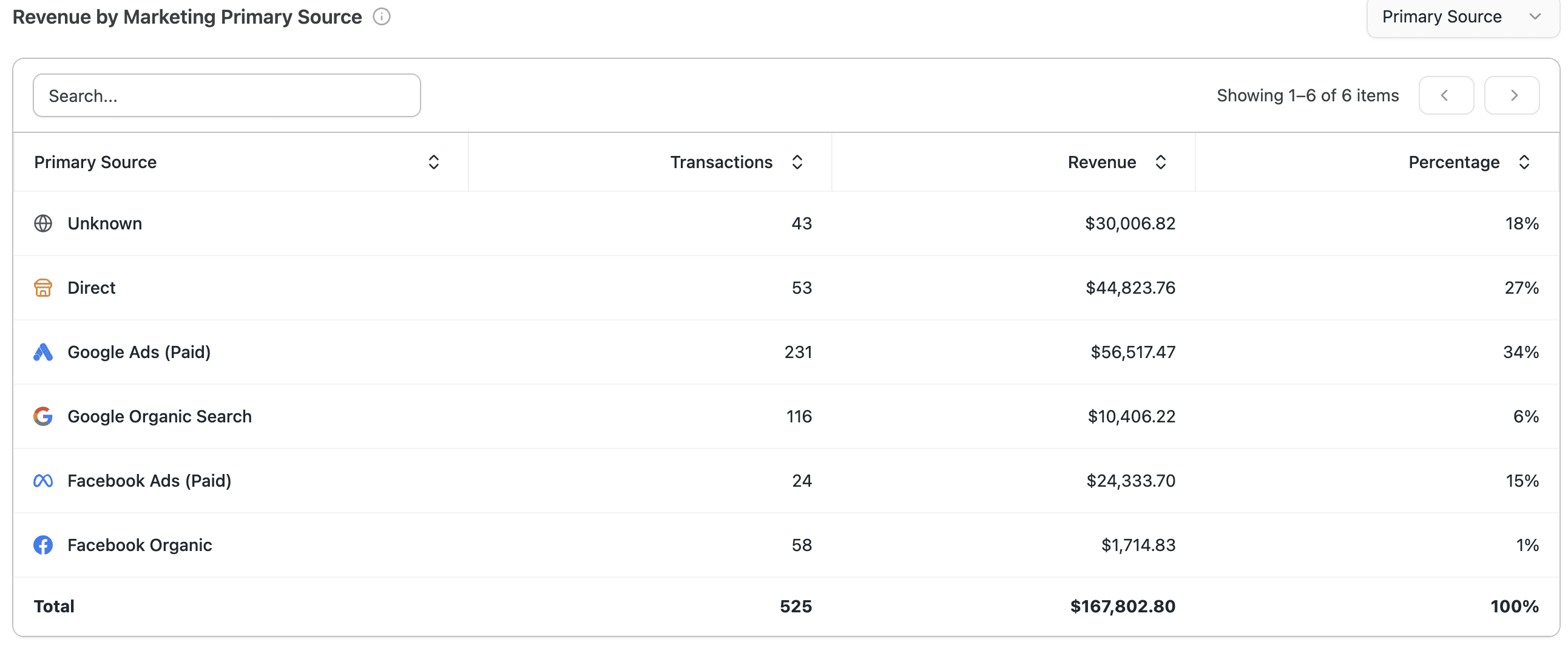Click into the Search field
The height and width of the screenshot is (653, 1568).
pos(226,95)
